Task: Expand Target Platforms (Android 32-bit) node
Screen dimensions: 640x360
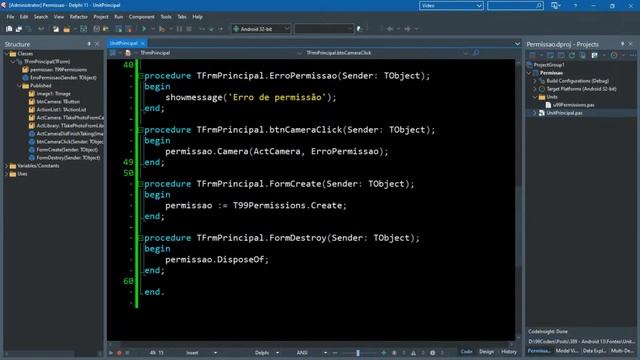Action: [x=535, y=89]
